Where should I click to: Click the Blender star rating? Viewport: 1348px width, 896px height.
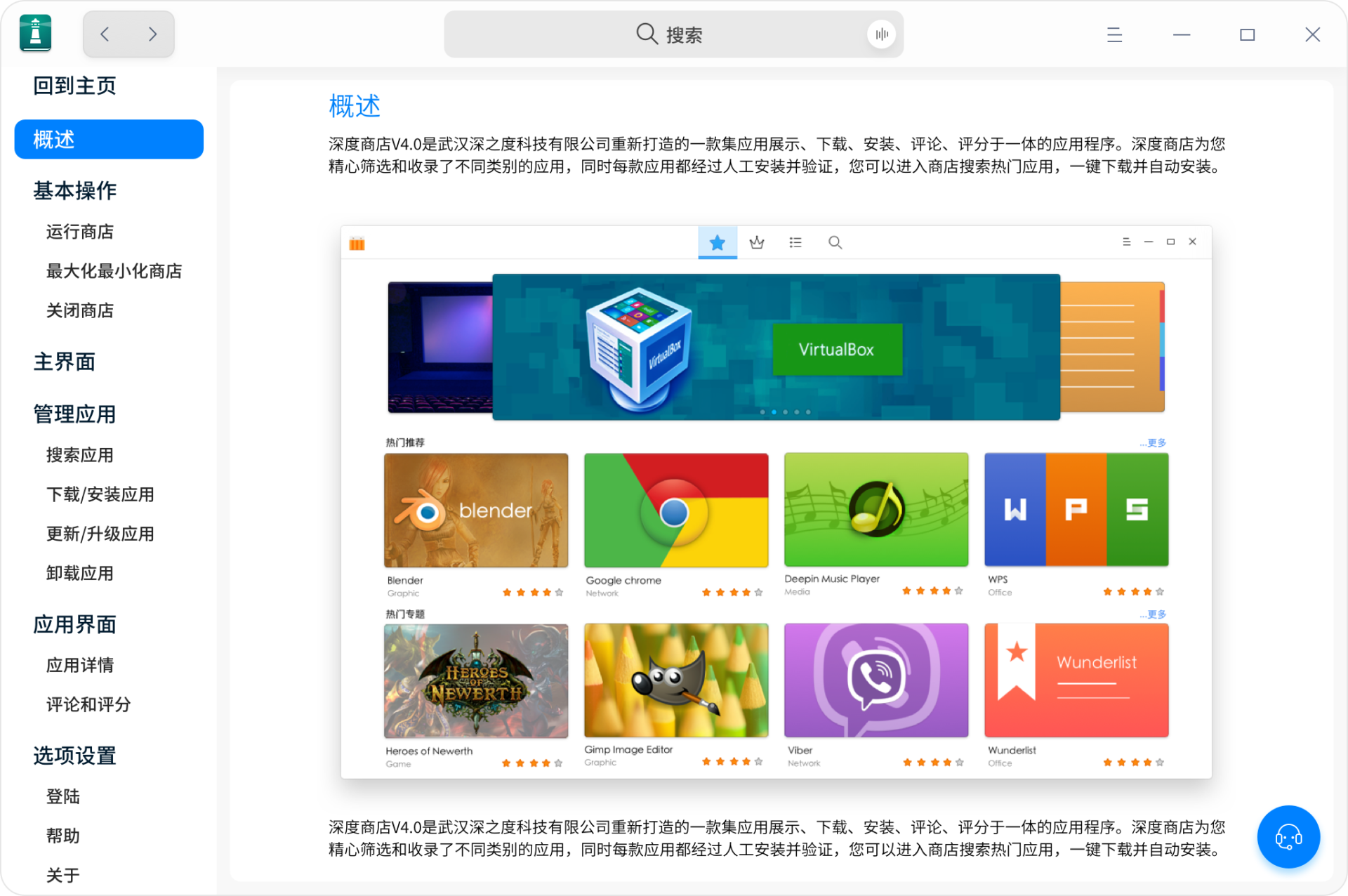533,592
